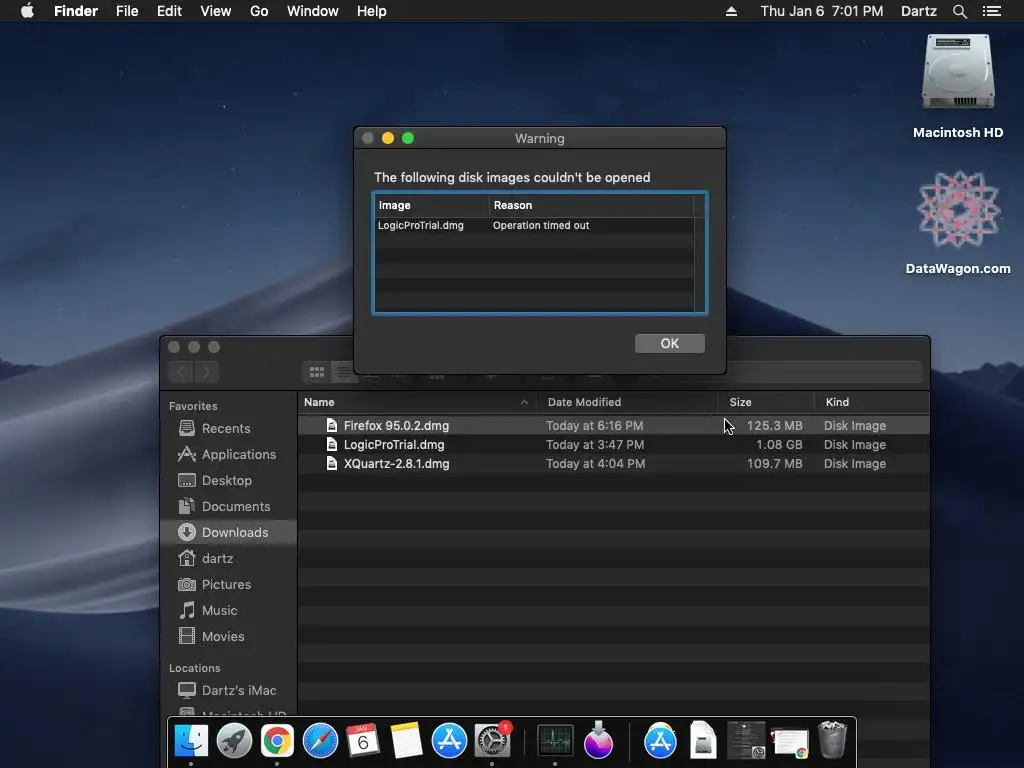Click the date and time in menu bar
1024x768 pixels.
pos(822,11)
